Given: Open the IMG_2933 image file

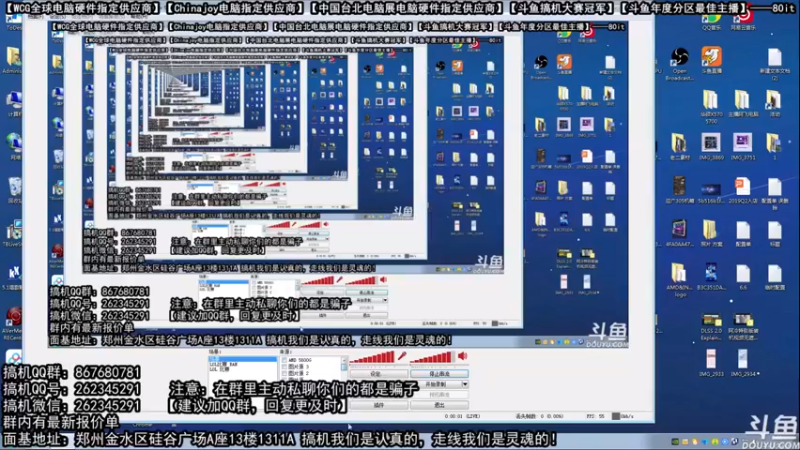Looking at the screenshot, I should click(711, 363).
